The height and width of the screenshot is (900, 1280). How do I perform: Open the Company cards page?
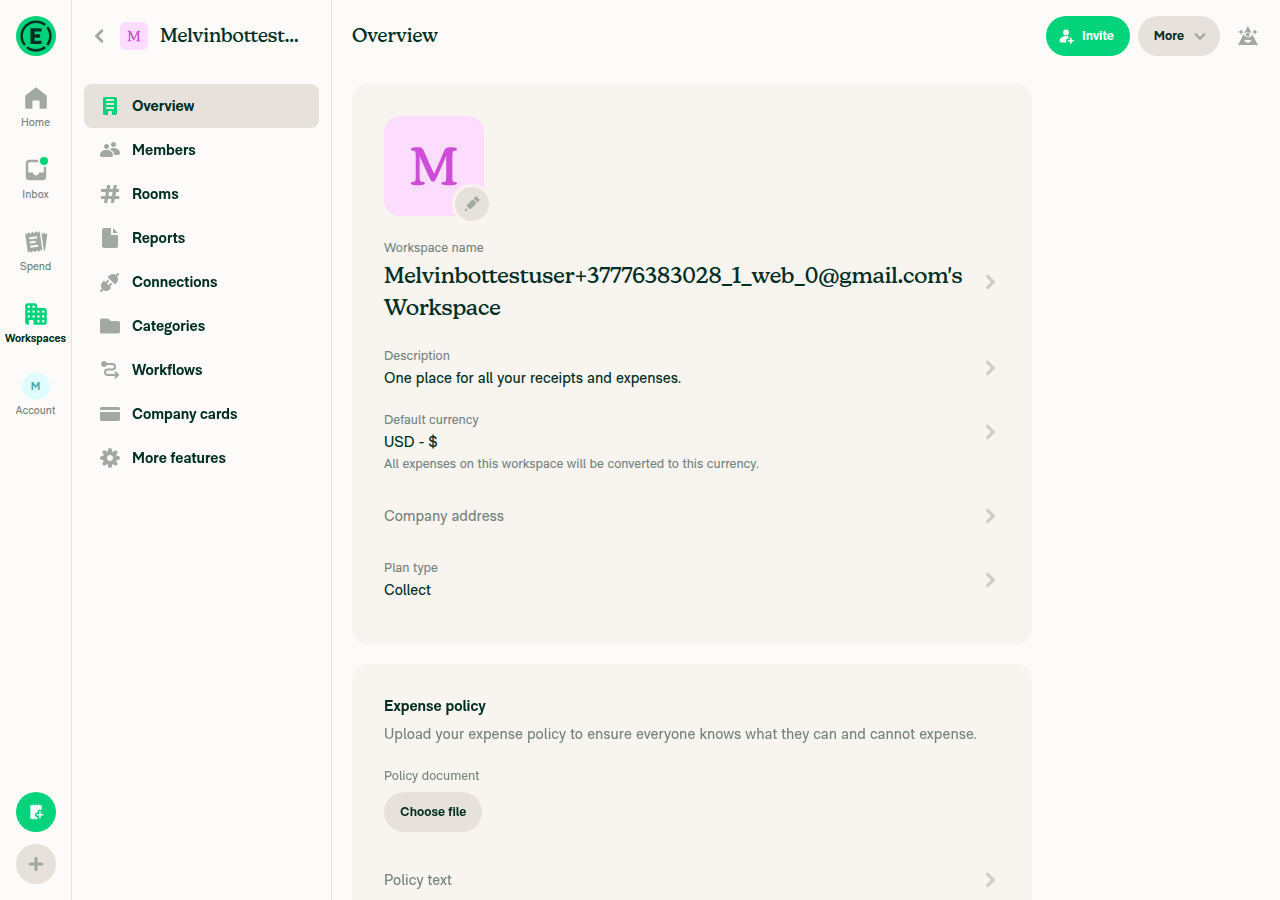point(201,414)
